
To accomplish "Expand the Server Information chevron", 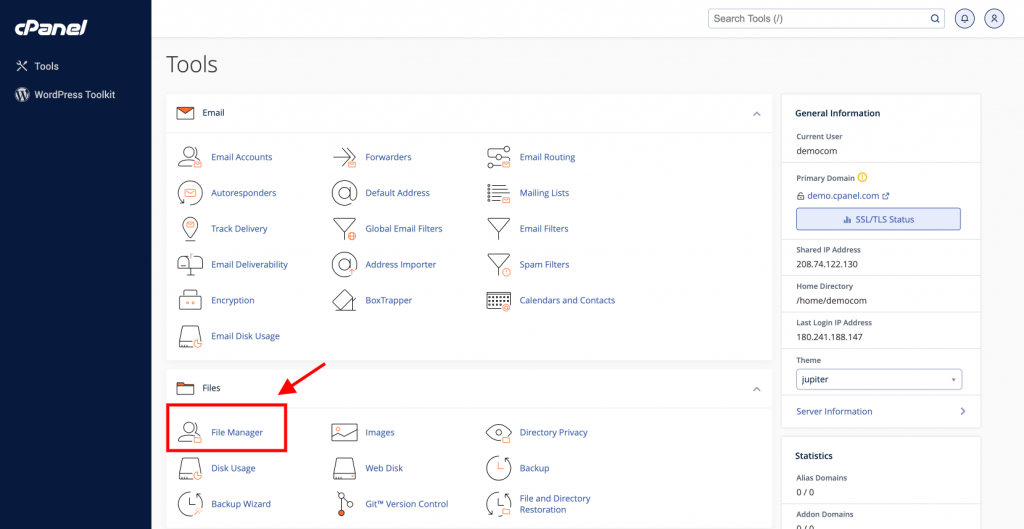I will point(962,411).
